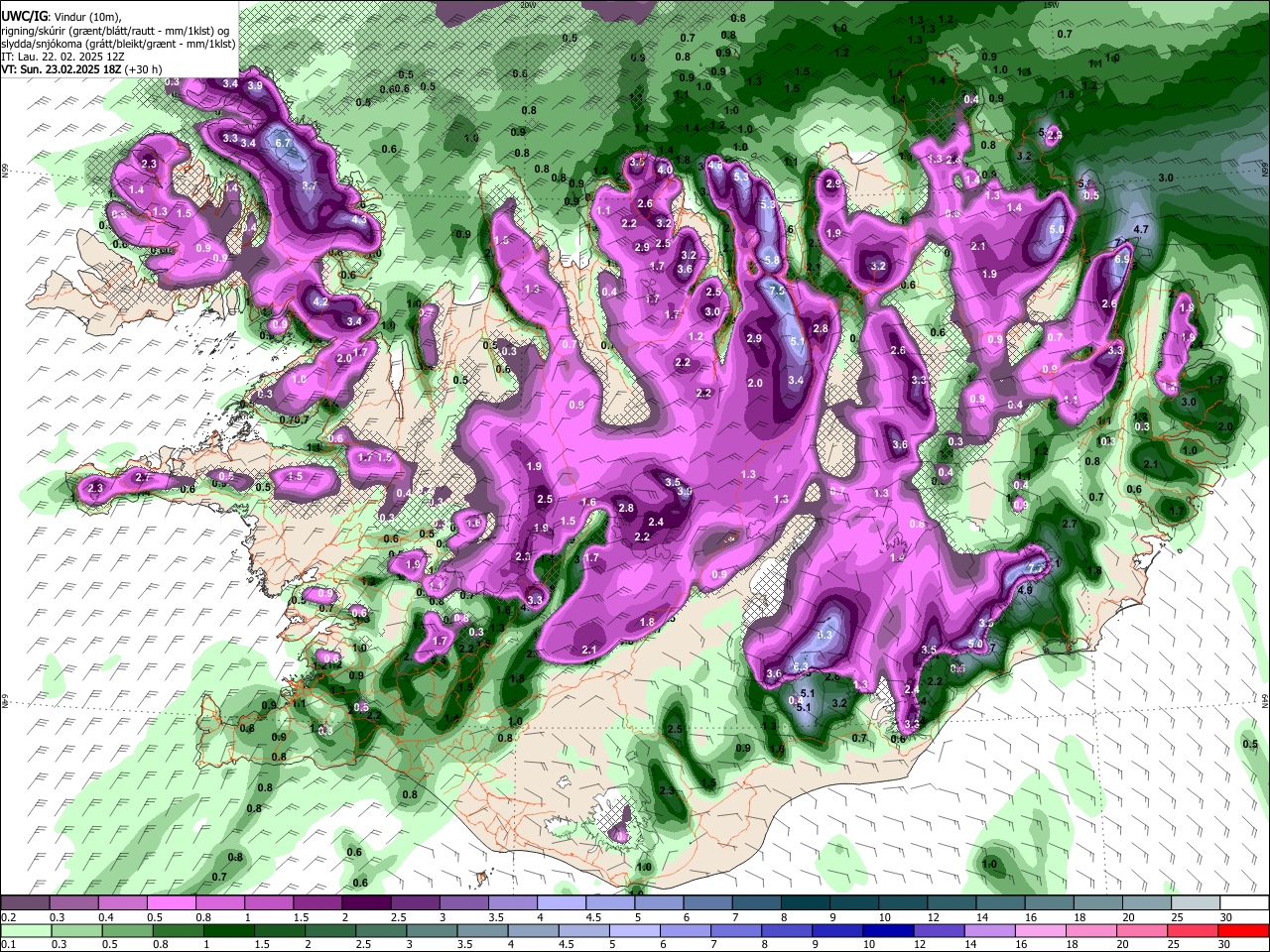Click the white 30 swatch in upper legend row

click(1243, 902)
